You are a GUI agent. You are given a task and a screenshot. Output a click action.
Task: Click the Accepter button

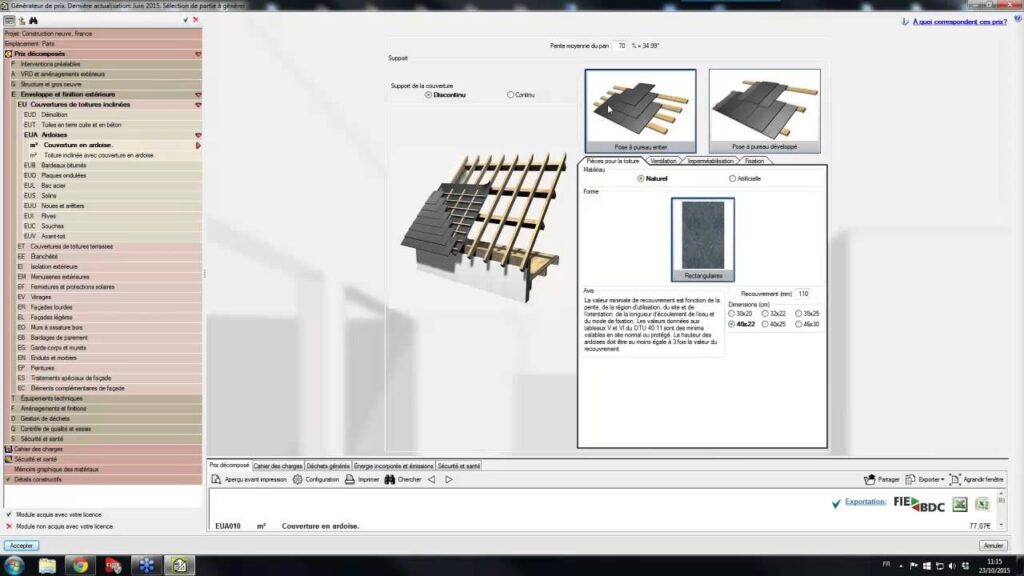21,545
